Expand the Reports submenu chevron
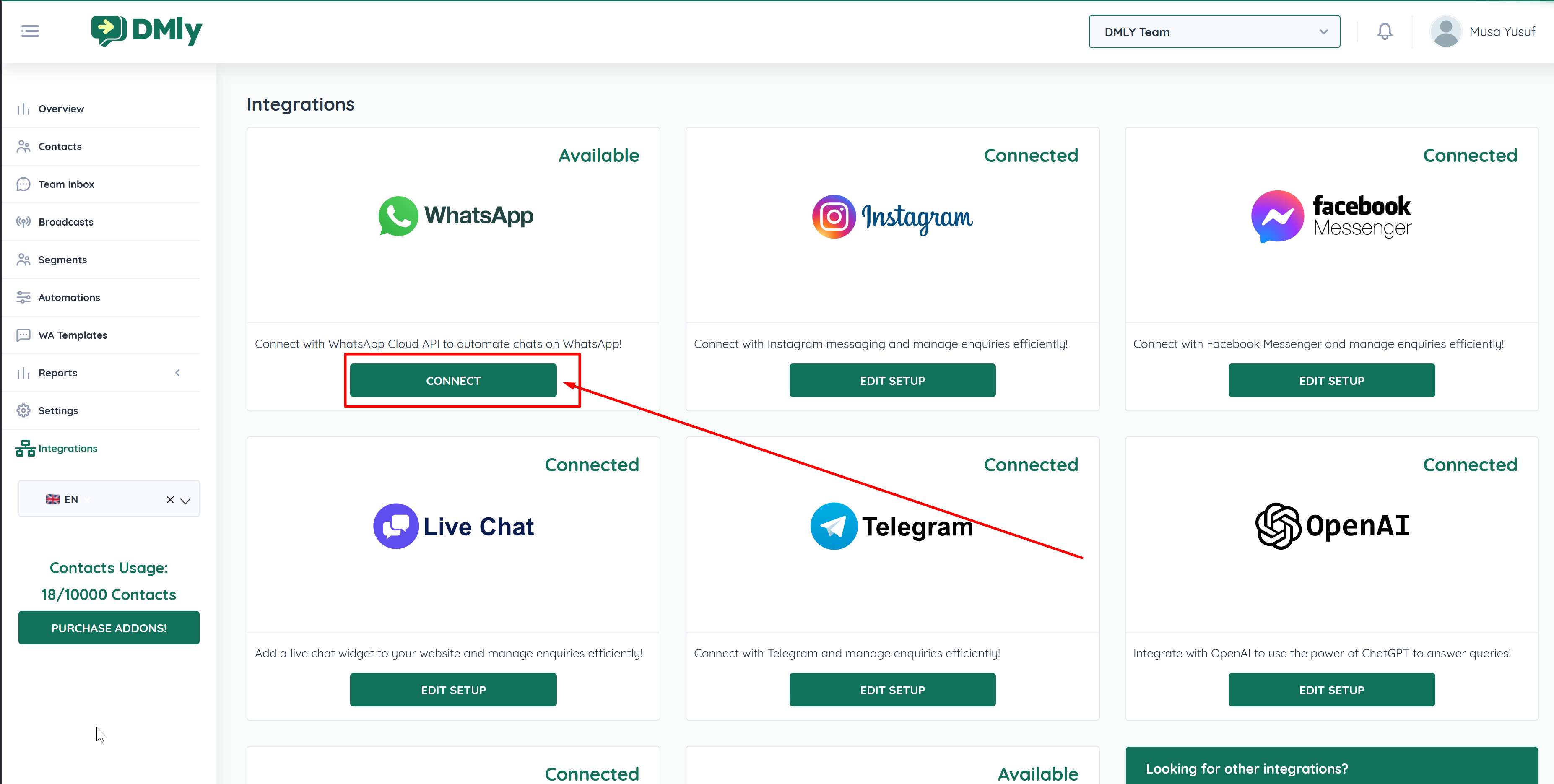 click(x=177, y=373)
